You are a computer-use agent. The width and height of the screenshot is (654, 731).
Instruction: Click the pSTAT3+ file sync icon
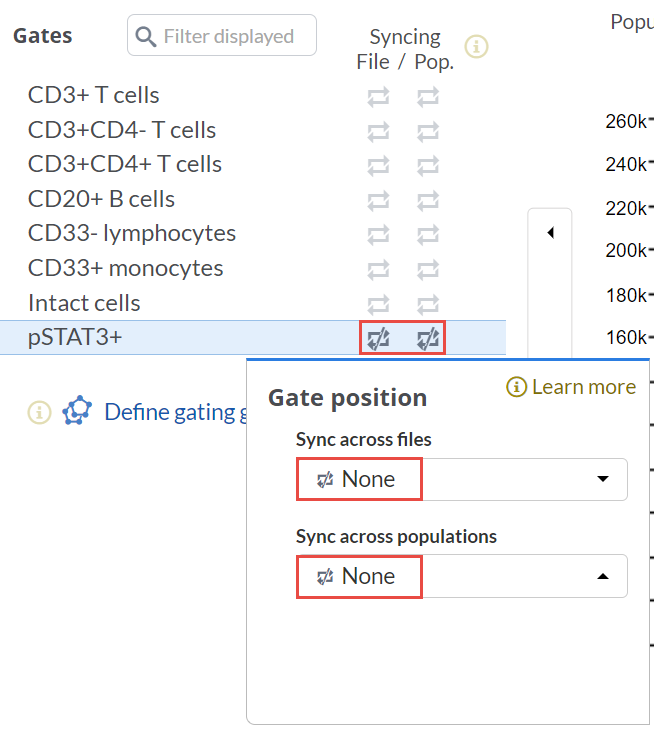tap(379, 339)
